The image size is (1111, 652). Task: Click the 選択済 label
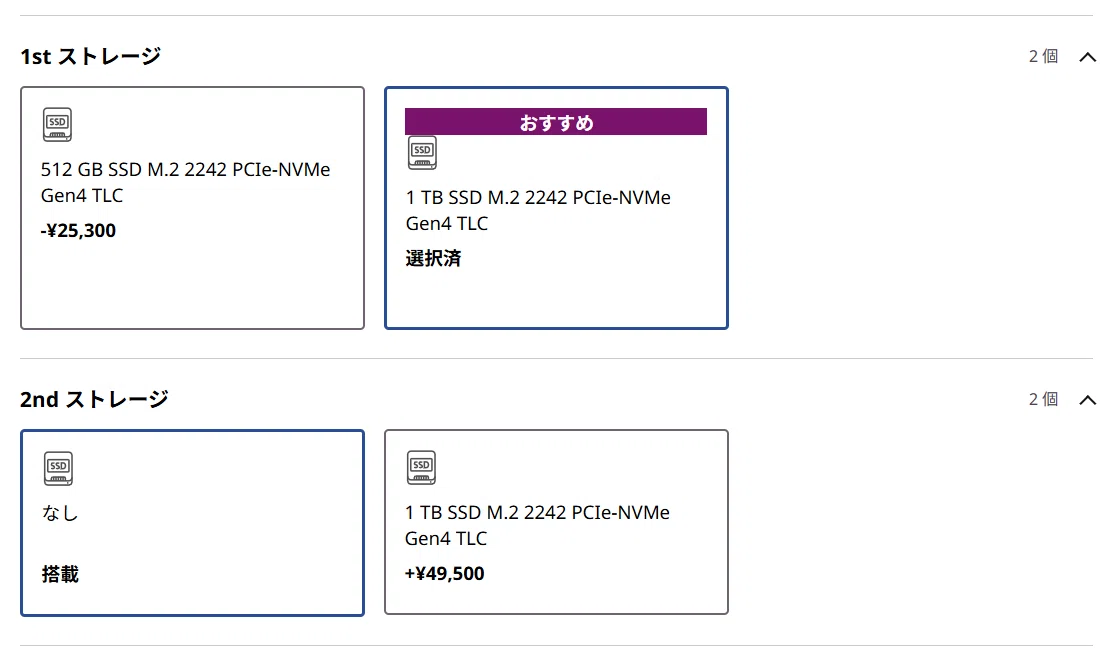tap(434, 258)
